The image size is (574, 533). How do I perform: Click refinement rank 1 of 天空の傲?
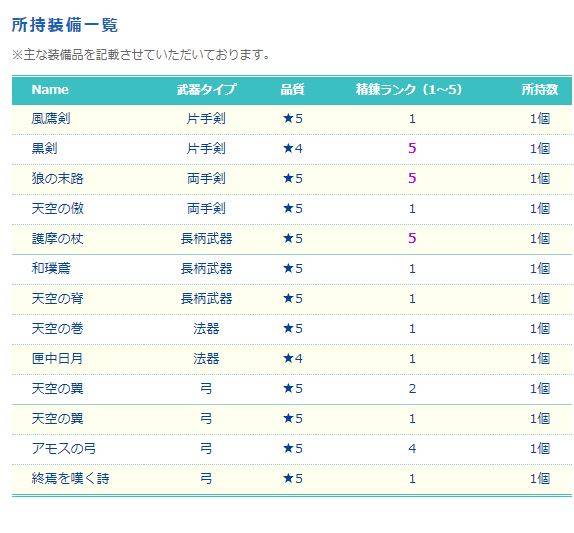(412, 209)
